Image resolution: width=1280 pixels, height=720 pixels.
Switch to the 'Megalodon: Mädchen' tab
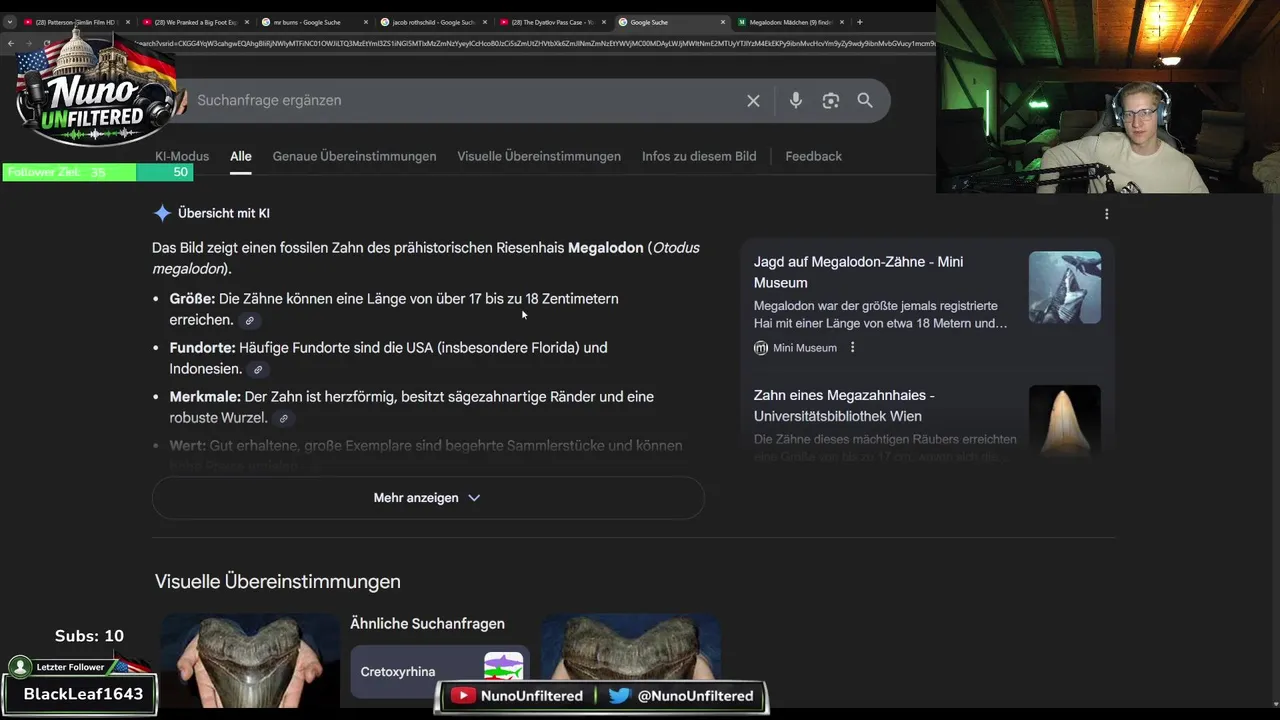[790, 22]
